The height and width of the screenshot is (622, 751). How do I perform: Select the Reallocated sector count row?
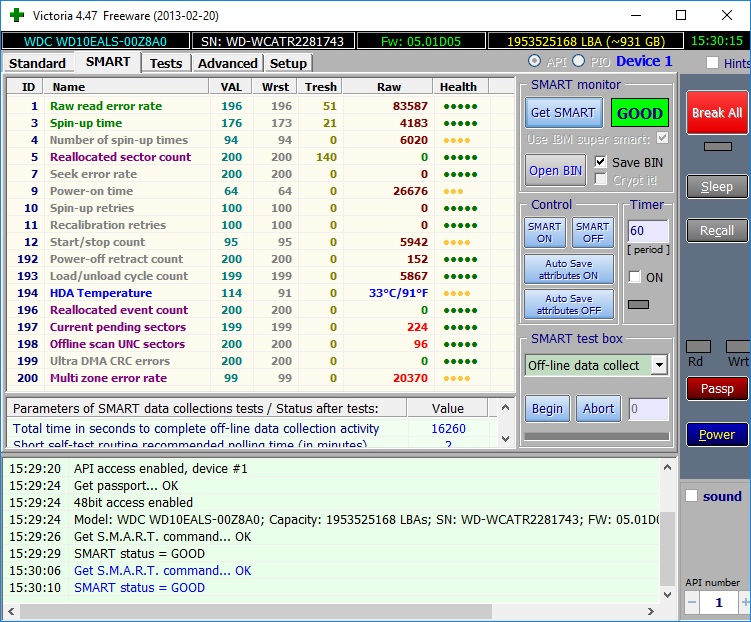(x=261, y=157)
